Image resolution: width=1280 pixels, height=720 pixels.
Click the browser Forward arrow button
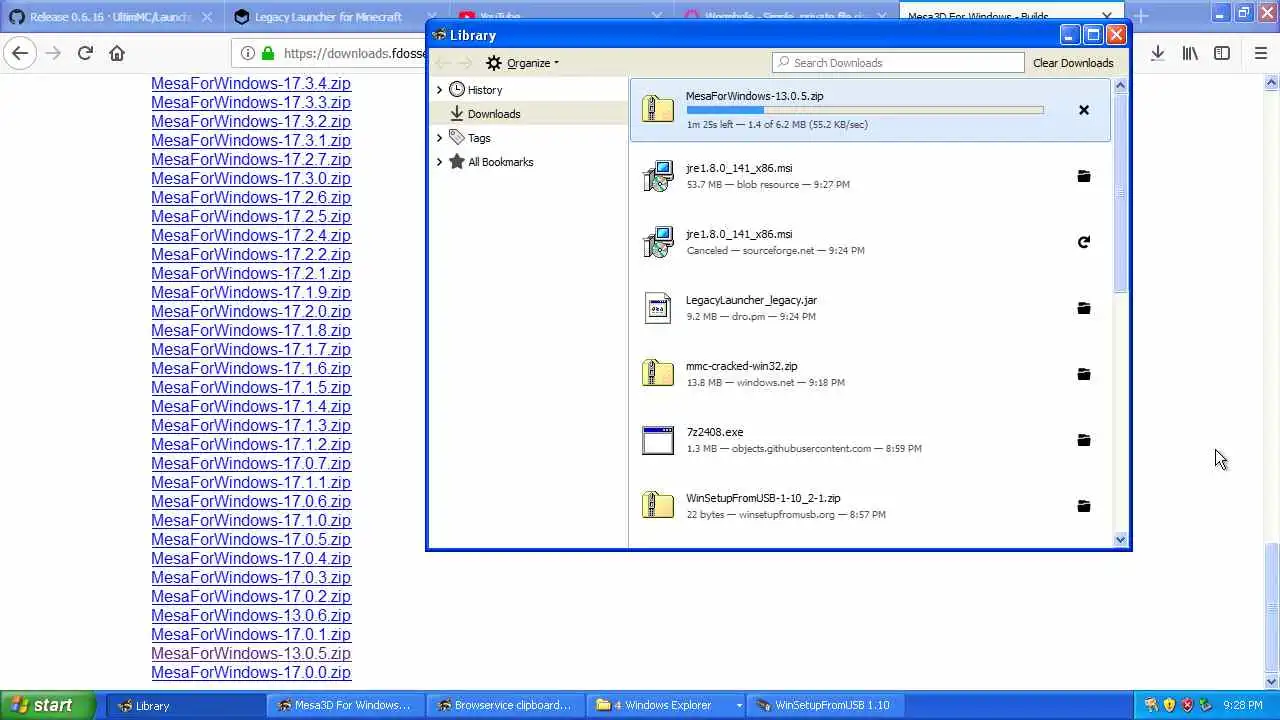pyautogui.click(x=53, y=53)
